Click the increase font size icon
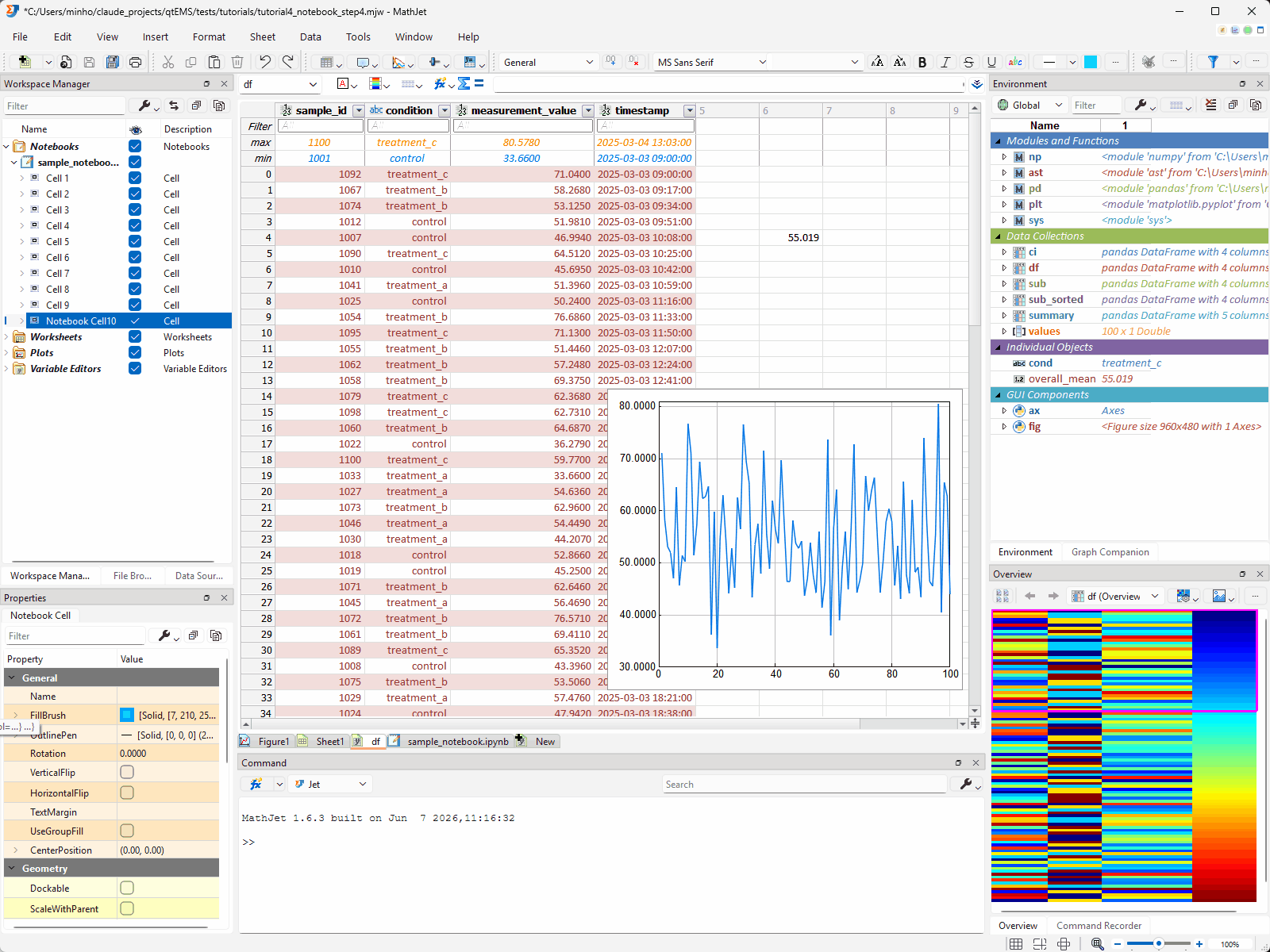The height and width of the screenshot is (952, 1270). [x=877, y=62]
